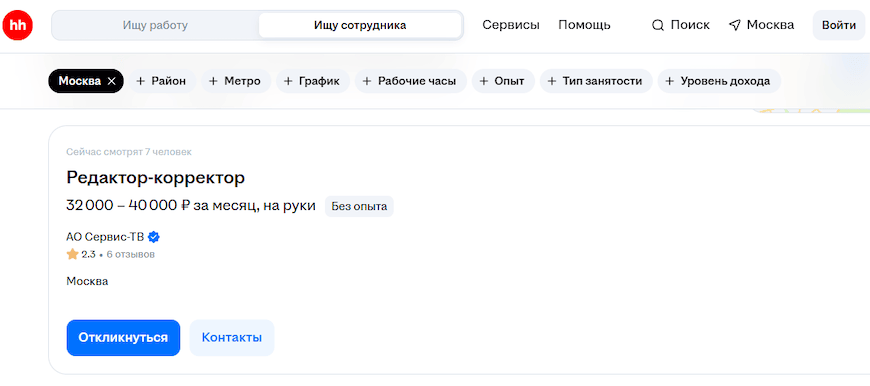This screenshot has width=870, height=386.
Task: Select the Ищу сотрудника tab
Action: (x=360, y=26)
